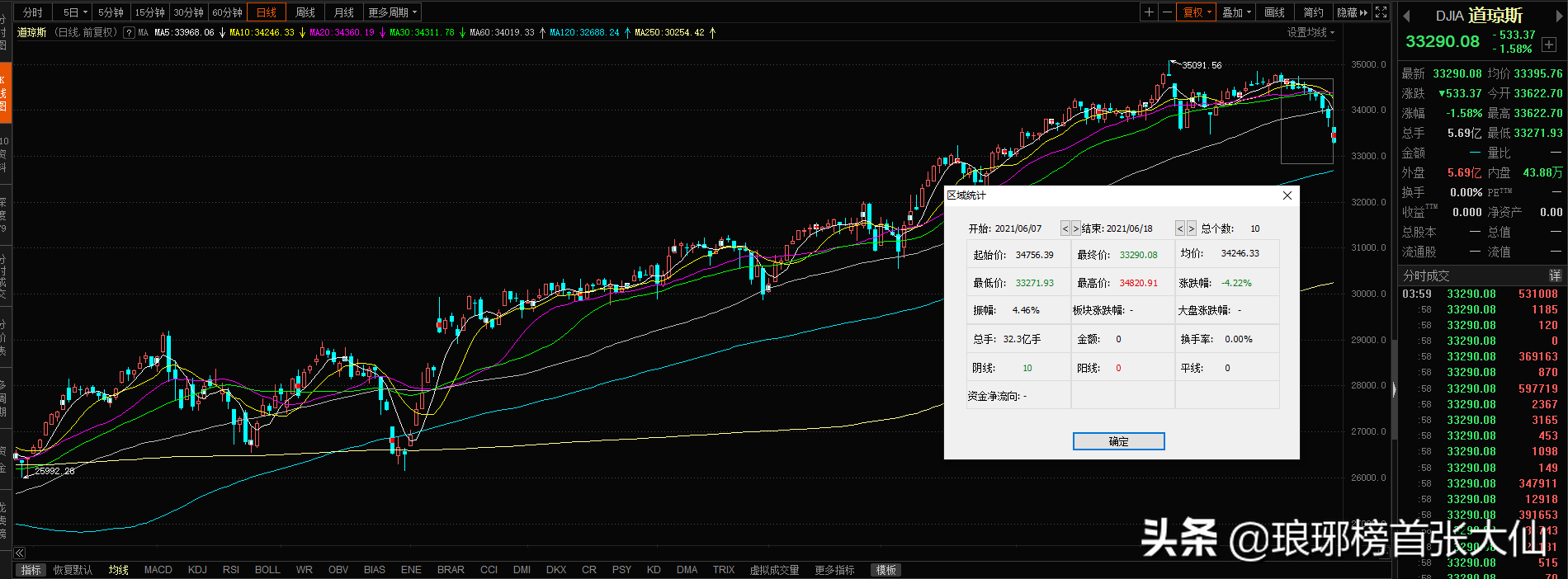Screen dimensions: 1568x579
Task: Switch to the 60分钟 period tab
Action: point(227,12)
